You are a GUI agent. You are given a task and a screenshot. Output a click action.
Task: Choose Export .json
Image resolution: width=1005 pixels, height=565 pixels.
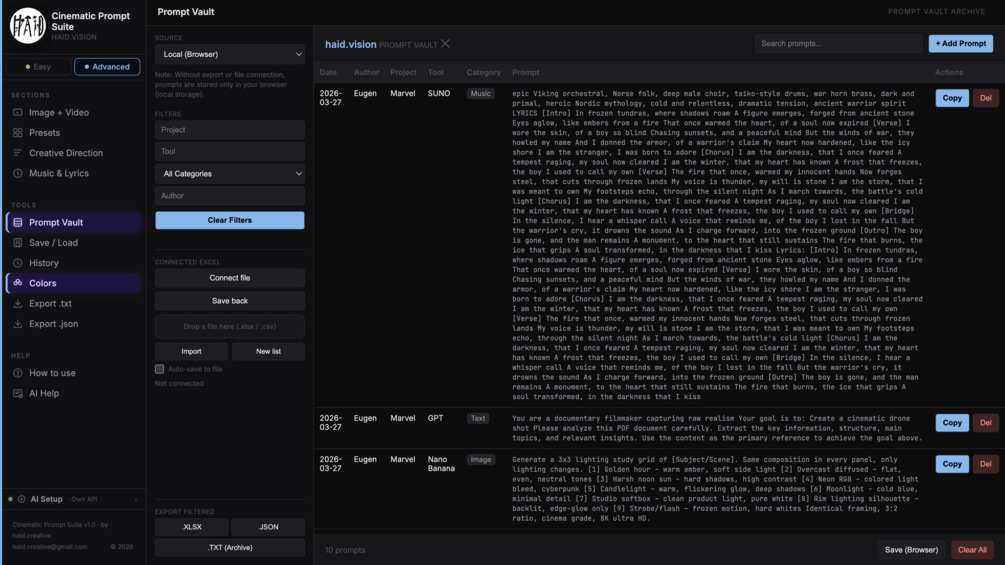pyautogui.click(x=74, y=323)
